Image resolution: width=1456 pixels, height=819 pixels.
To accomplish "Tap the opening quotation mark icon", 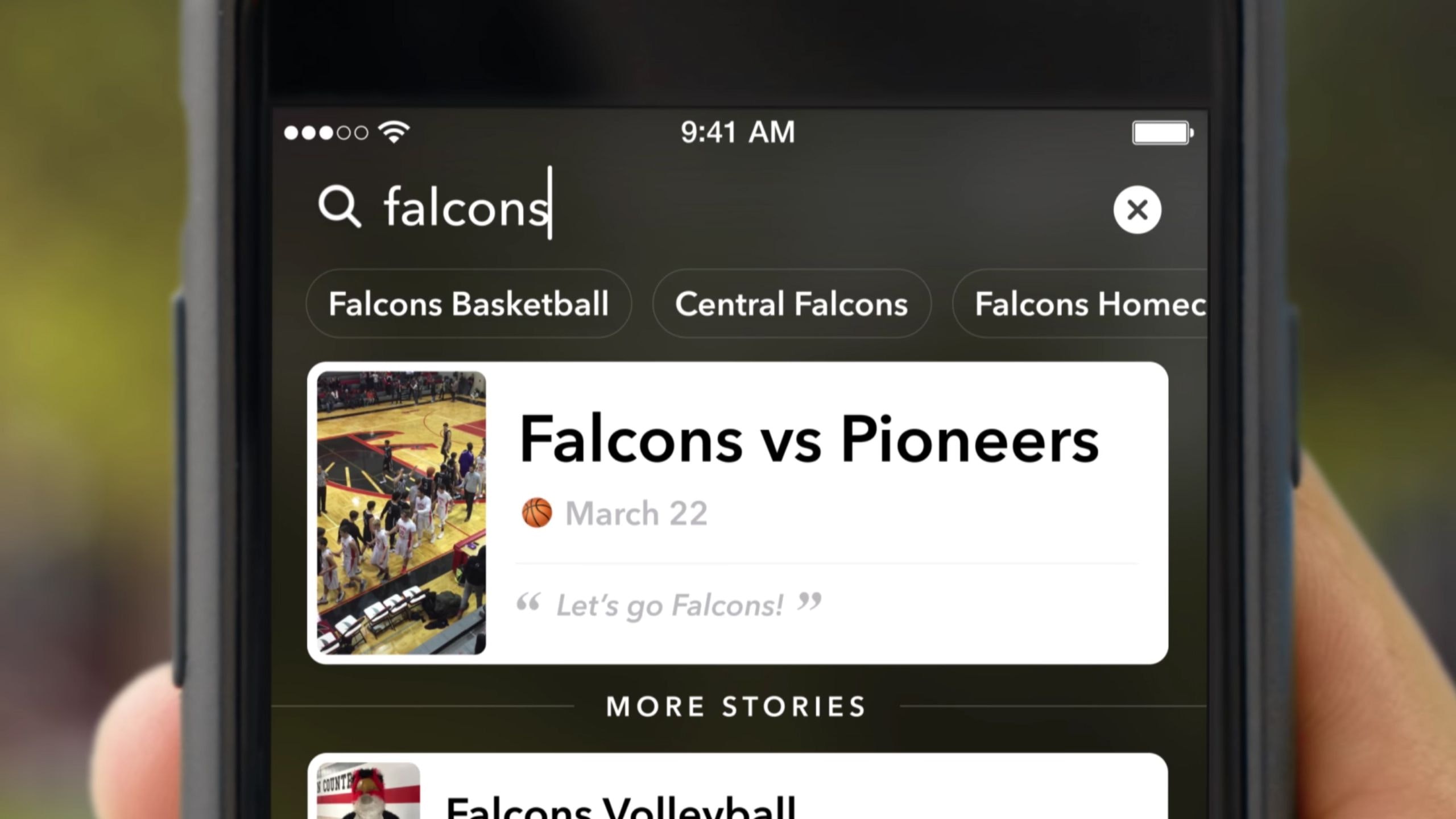I will [528, 602].
